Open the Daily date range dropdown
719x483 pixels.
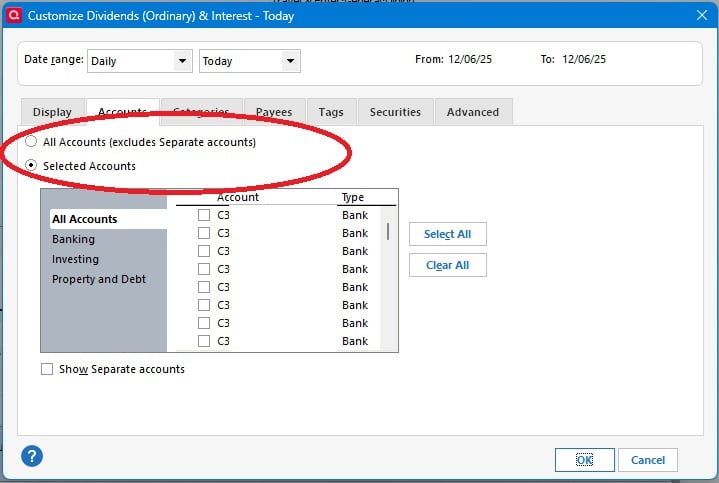click(x=140, y=61)
